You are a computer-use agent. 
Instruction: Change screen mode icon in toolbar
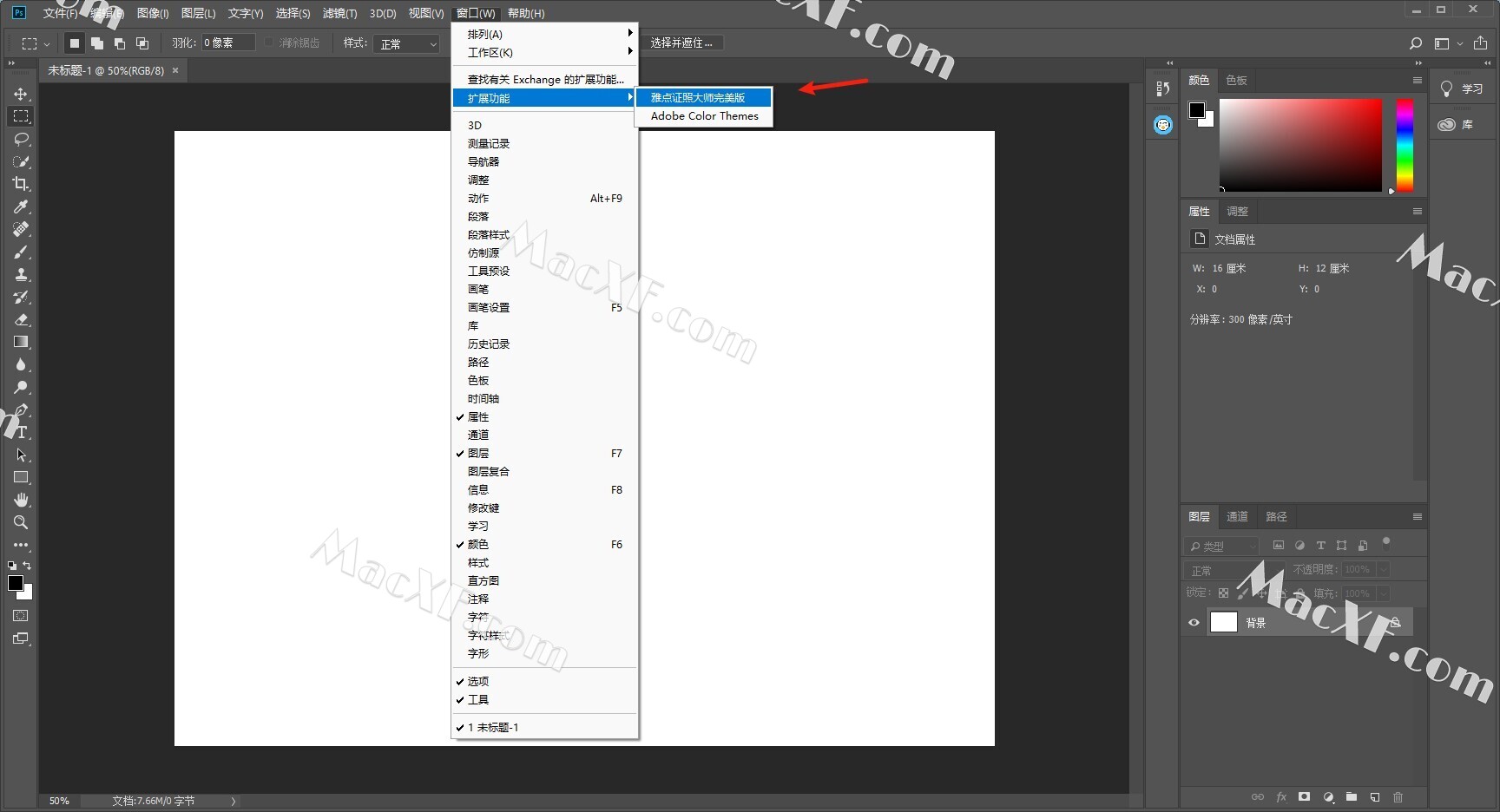(21, 638)
